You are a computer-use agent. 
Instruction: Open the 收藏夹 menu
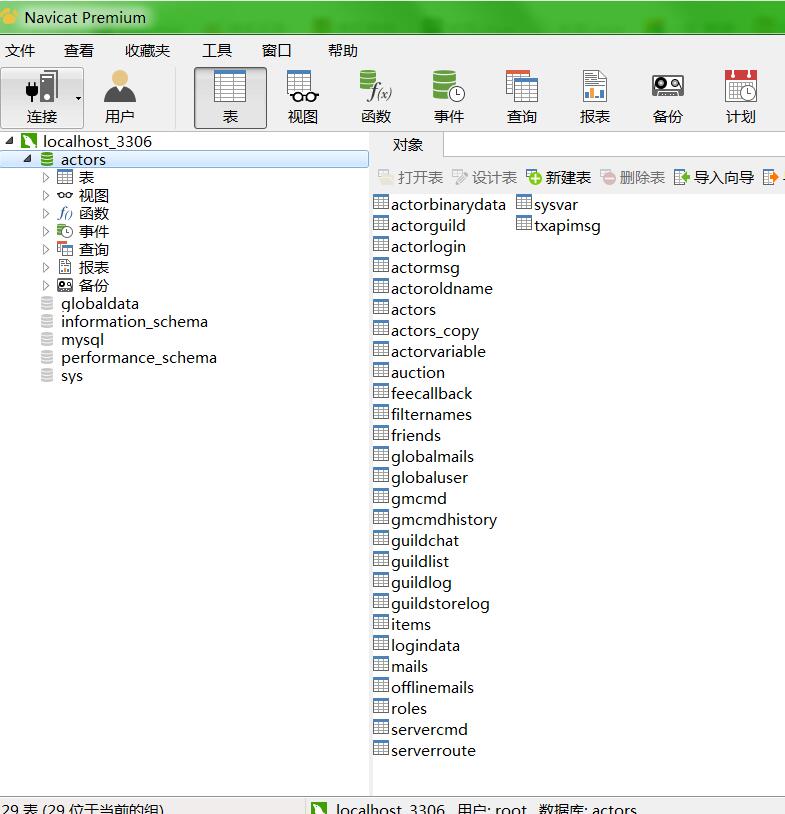[147, 51]
